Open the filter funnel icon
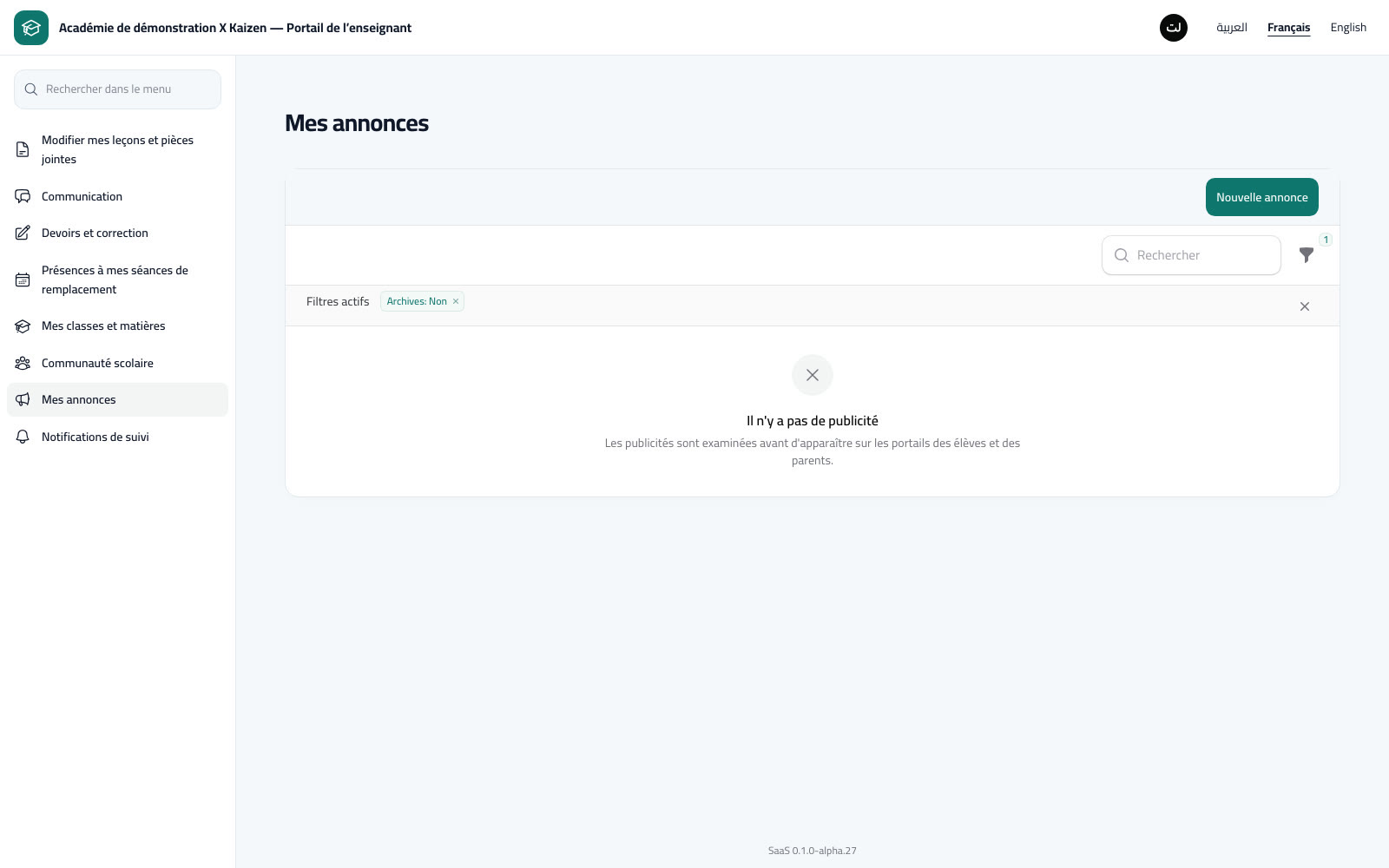This screenshot has width=1389, height=868. 1306,255
